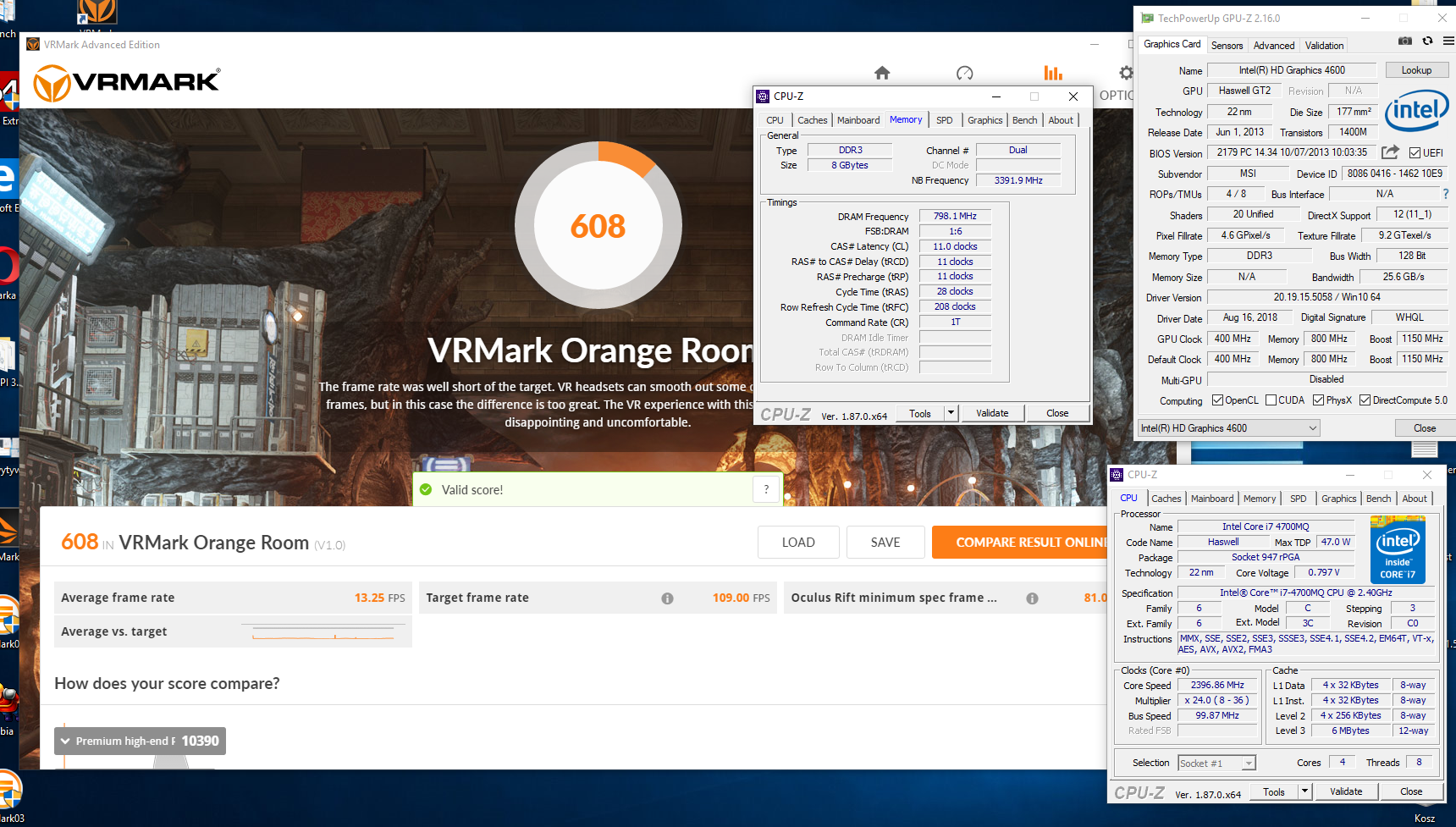Click Tools button in processor CPU-Z
Image resolution: width=1456 pixels, height=827 pixels.
1274,791
